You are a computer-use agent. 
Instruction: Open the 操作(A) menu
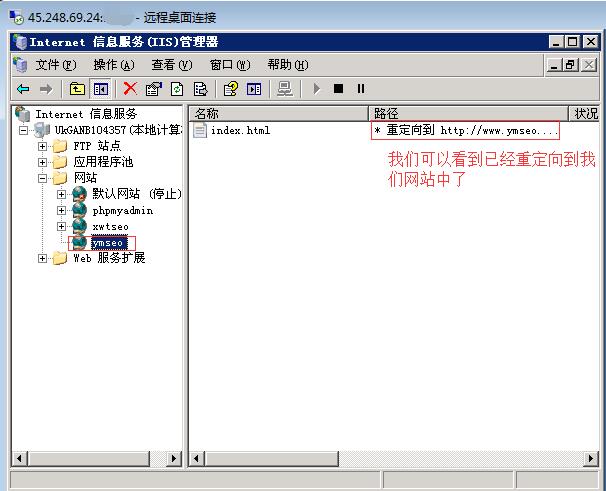[112, 65]
